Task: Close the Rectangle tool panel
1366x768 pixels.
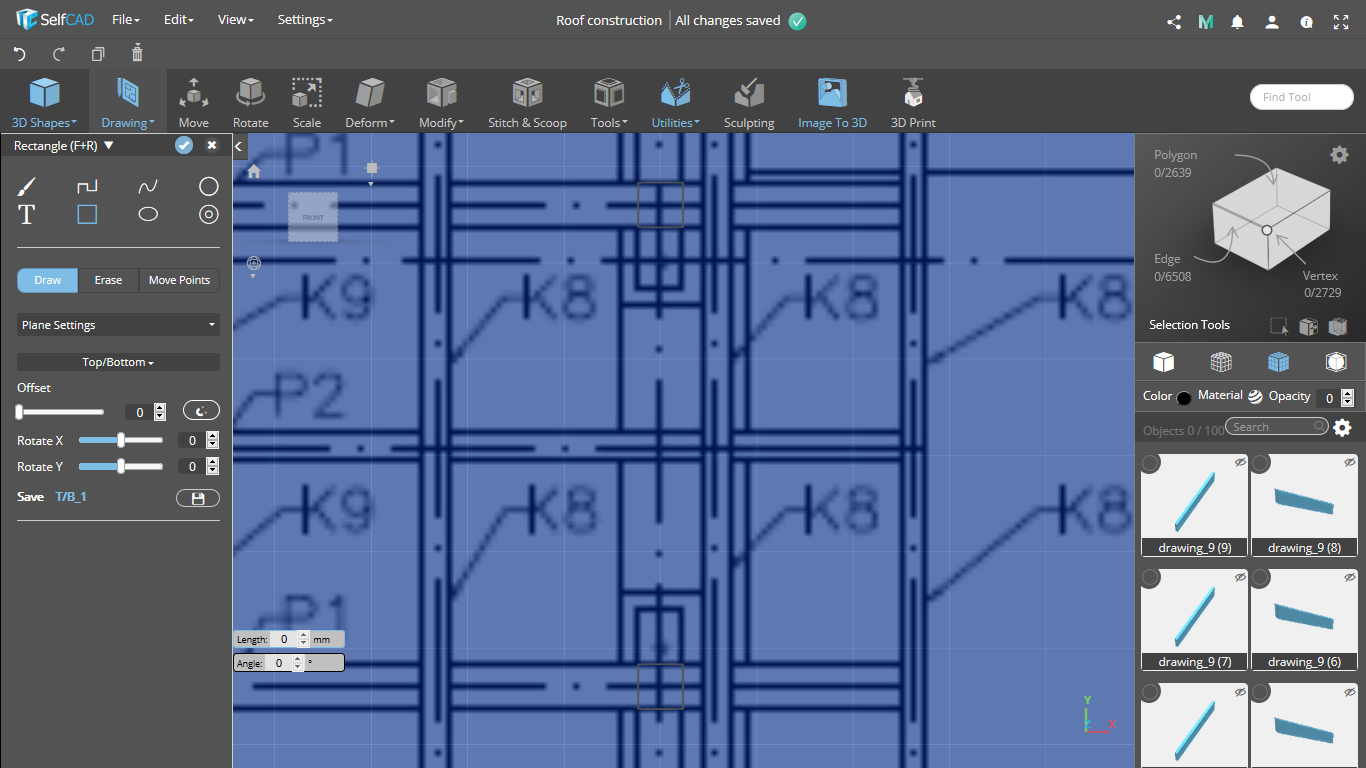Action: (x=212, y=145)
